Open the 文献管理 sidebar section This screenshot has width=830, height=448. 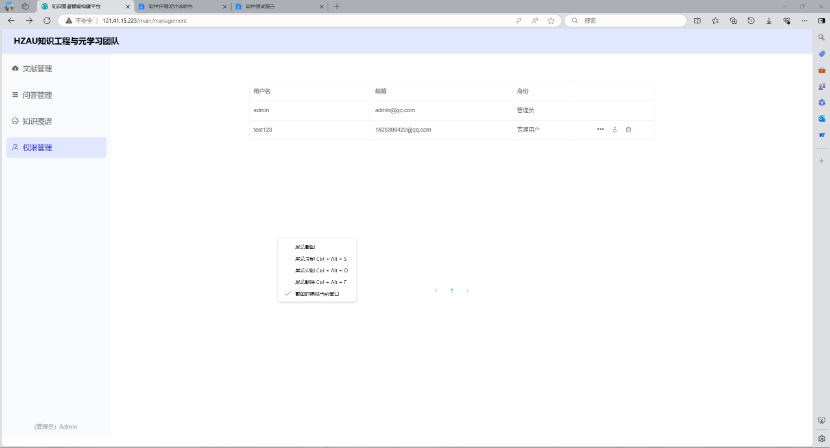click(37, 69)
